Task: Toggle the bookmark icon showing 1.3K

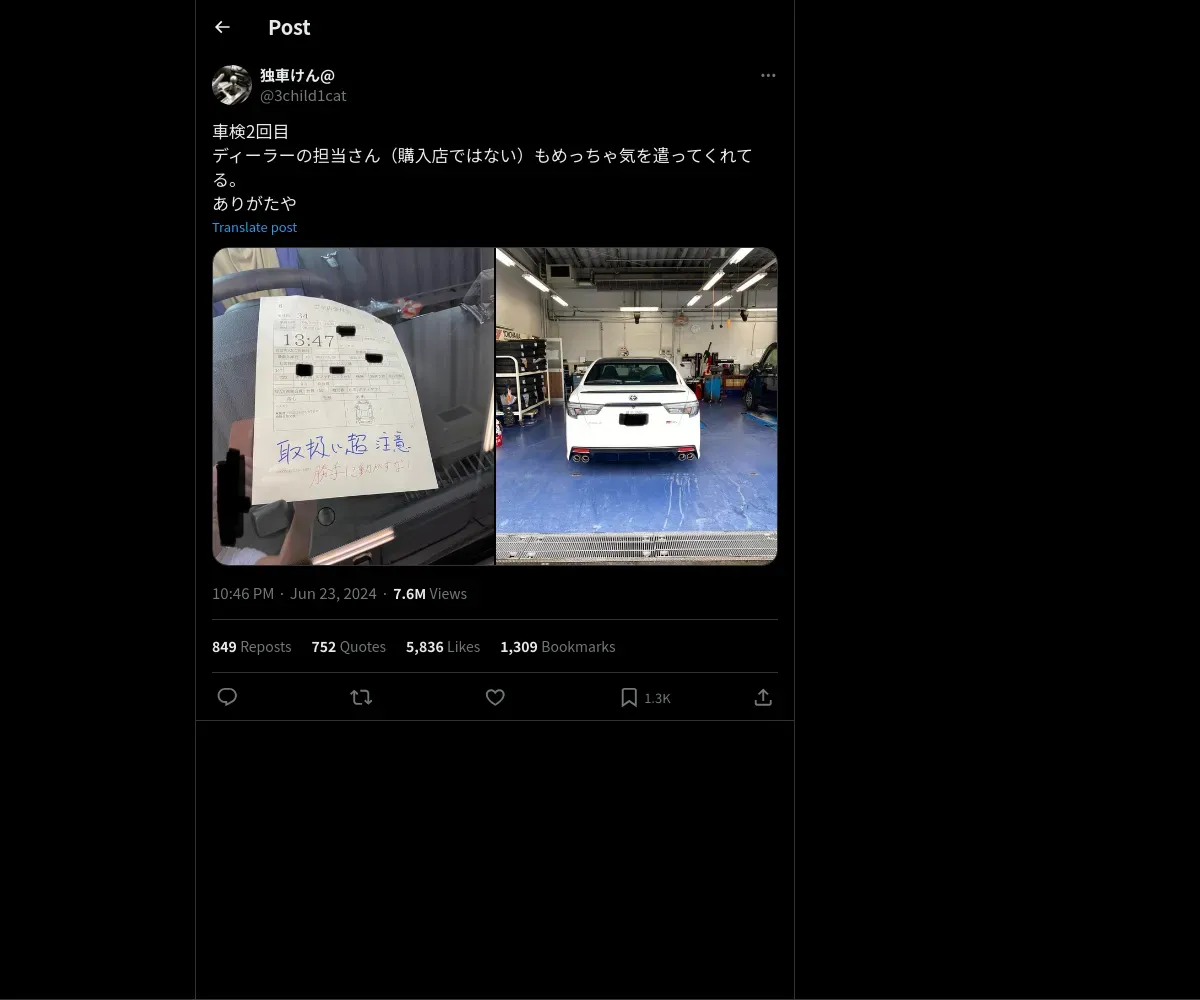Action: point(645,697)
